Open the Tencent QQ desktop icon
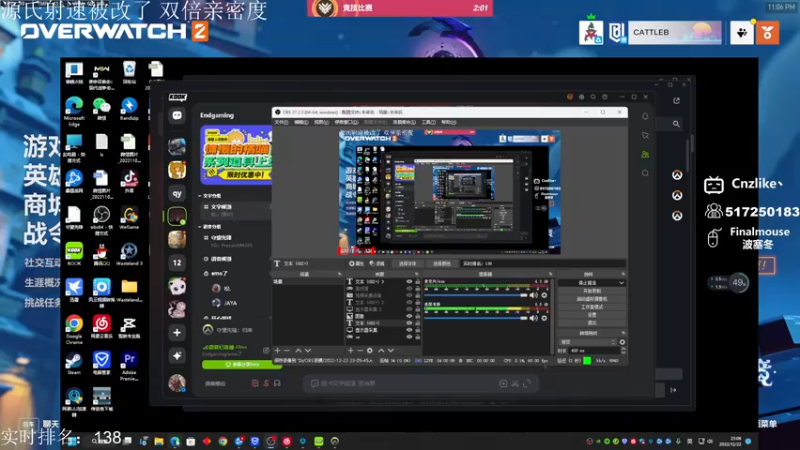The height and width of the screenshot is (450, 800). pos(101,254)
